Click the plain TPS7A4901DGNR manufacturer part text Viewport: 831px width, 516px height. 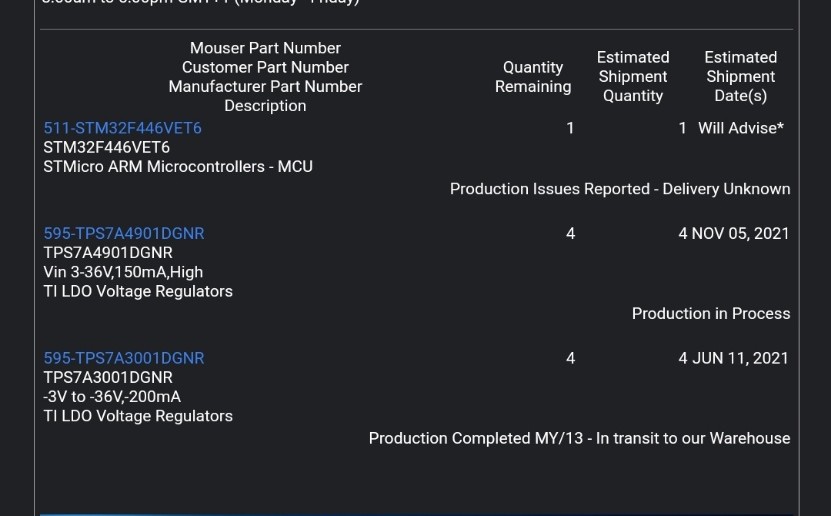pyautogui.click(x=108, y=253)
